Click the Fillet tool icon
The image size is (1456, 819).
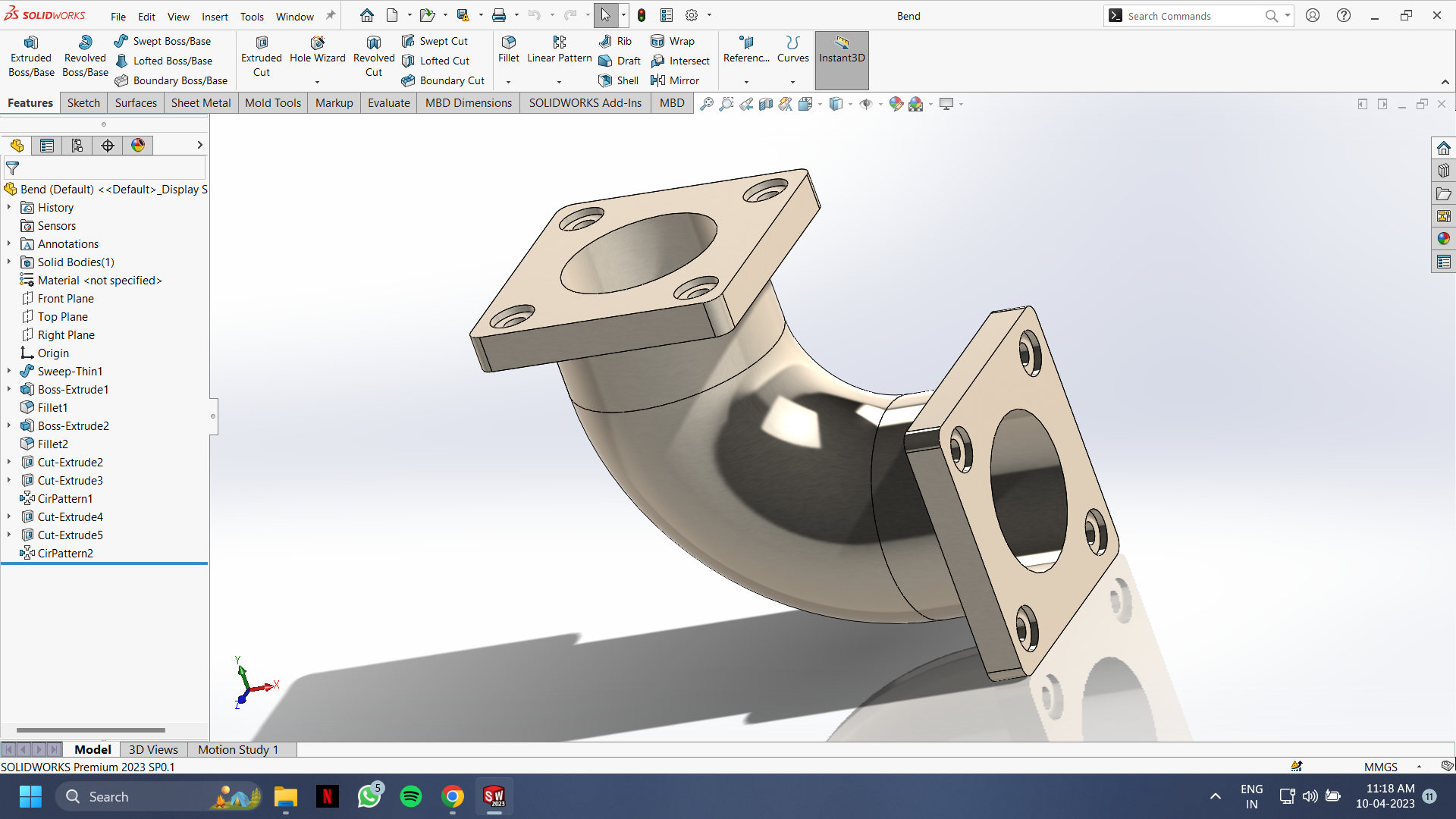[x=508, y=42]
